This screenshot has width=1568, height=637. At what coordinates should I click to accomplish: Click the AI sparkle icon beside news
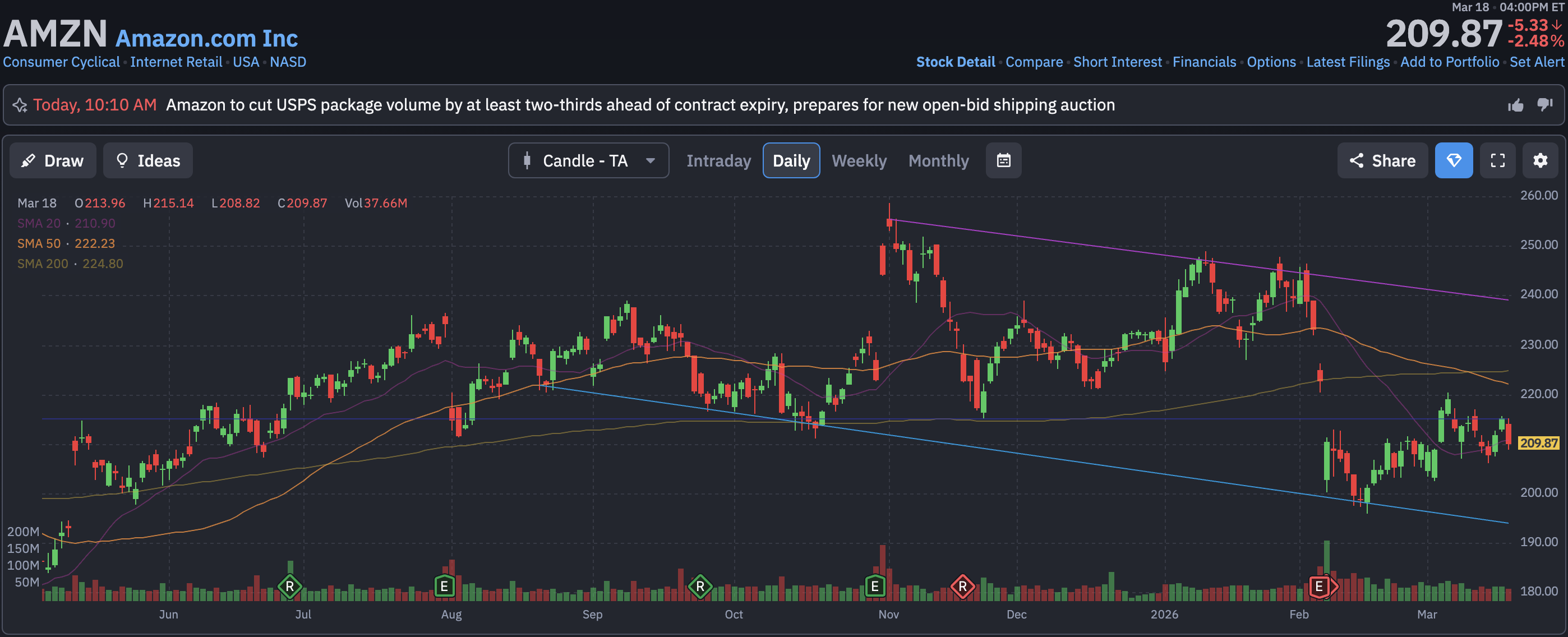20,105
